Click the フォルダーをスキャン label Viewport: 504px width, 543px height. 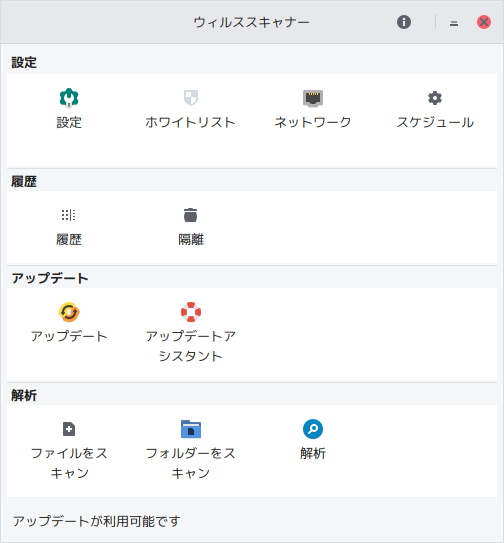[191, 463]
